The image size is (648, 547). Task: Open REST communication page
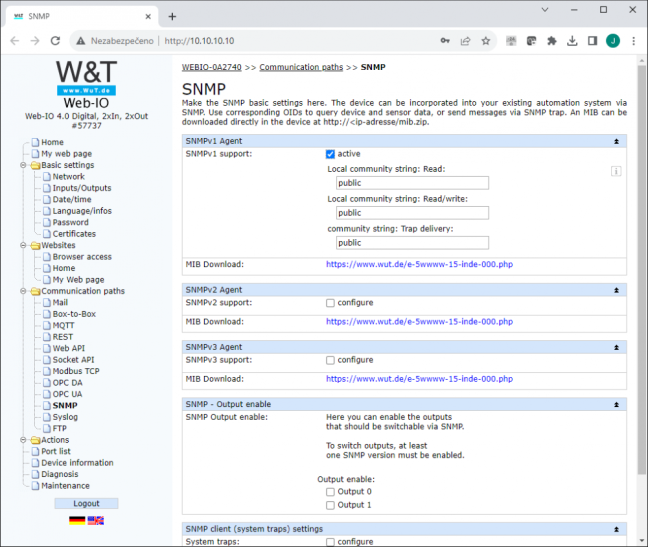click(62, 337)
